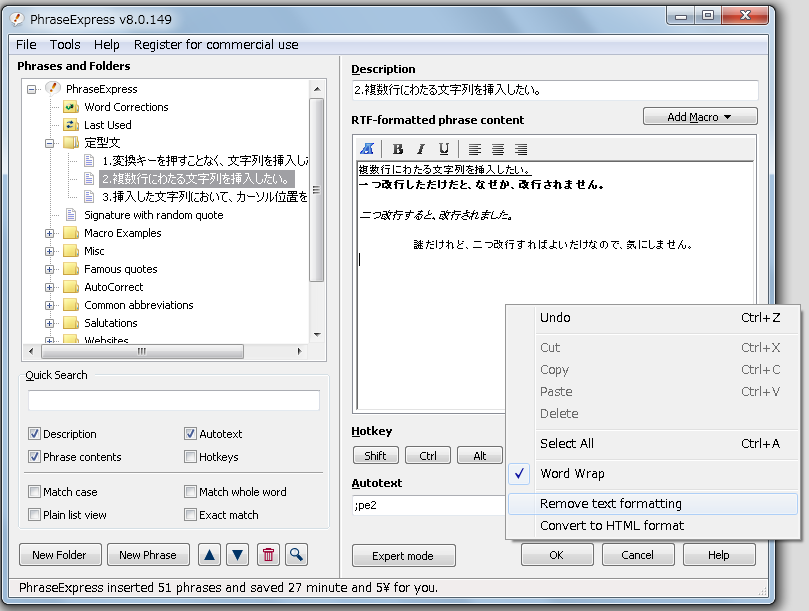Click the magnifier search icon button

(296, 555)
